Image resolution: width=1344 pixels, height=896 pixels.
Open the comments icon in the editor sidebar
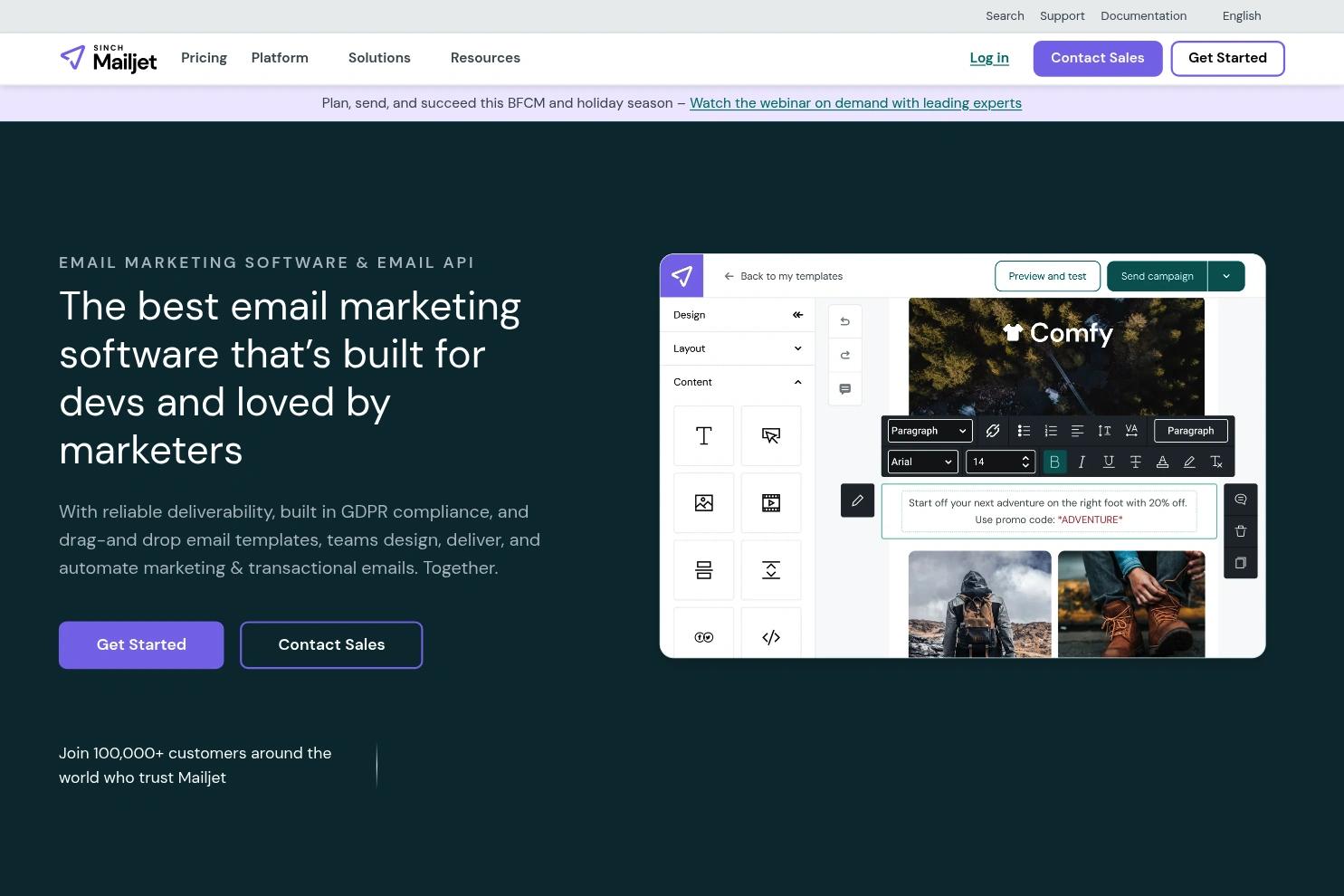click(x=844, y=388)
